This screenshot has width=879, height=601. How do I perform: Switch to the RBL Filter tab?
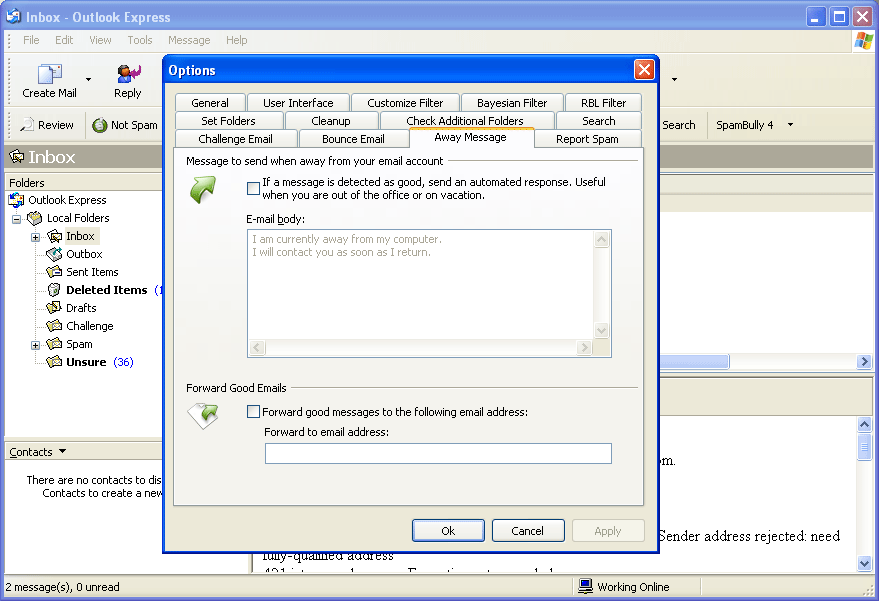coord(603,103)
